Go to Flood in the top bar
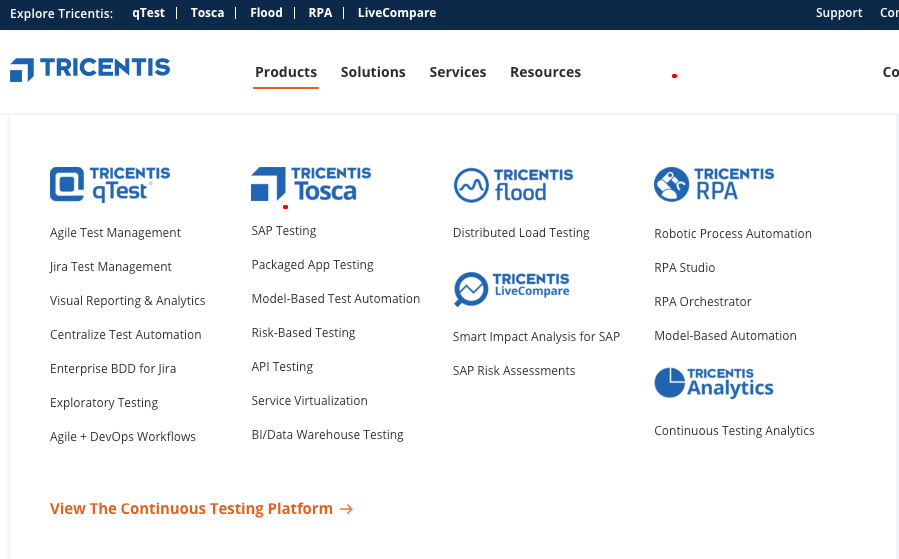This screenshot has width=899, height=559. [266, 13]
